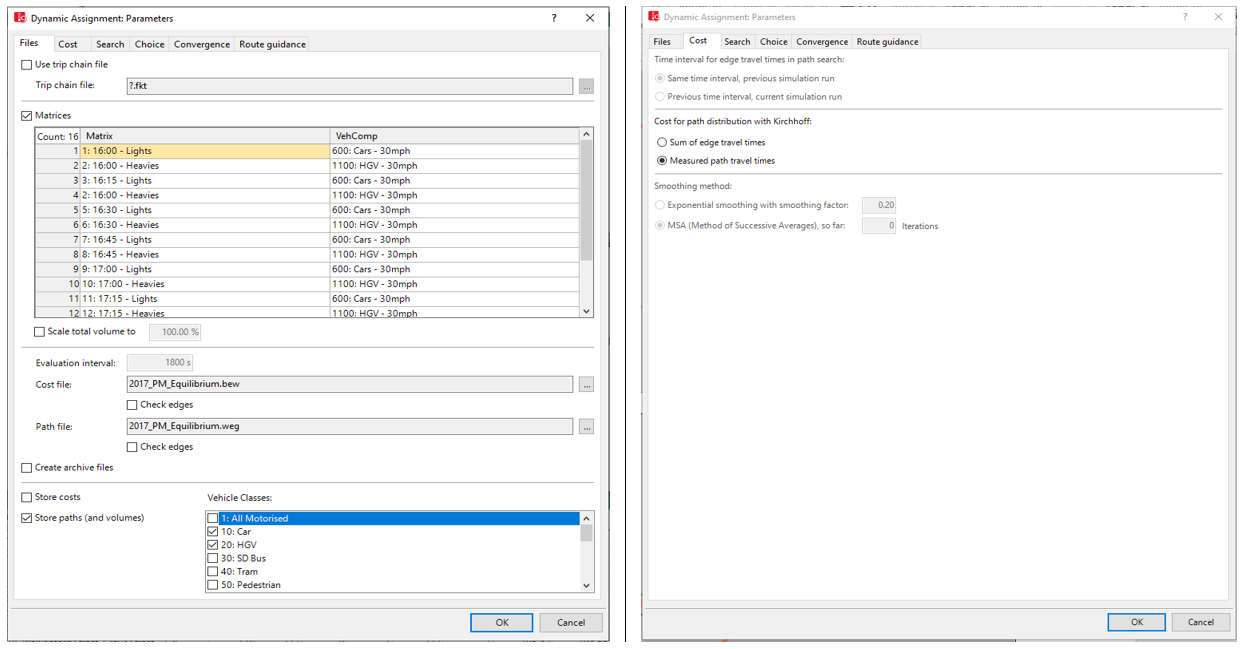Select MSA Method of Successive Averages option
Screen dimensions: 1247x649
tap(659, 226)
